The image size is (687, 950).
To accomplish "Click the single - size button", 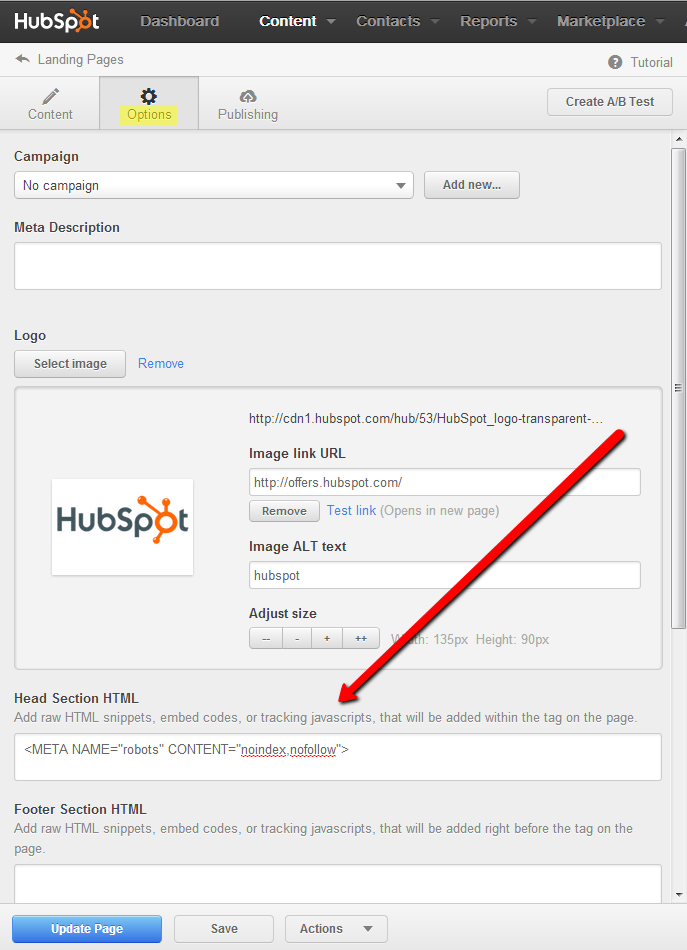I will [x=297, y=639].
